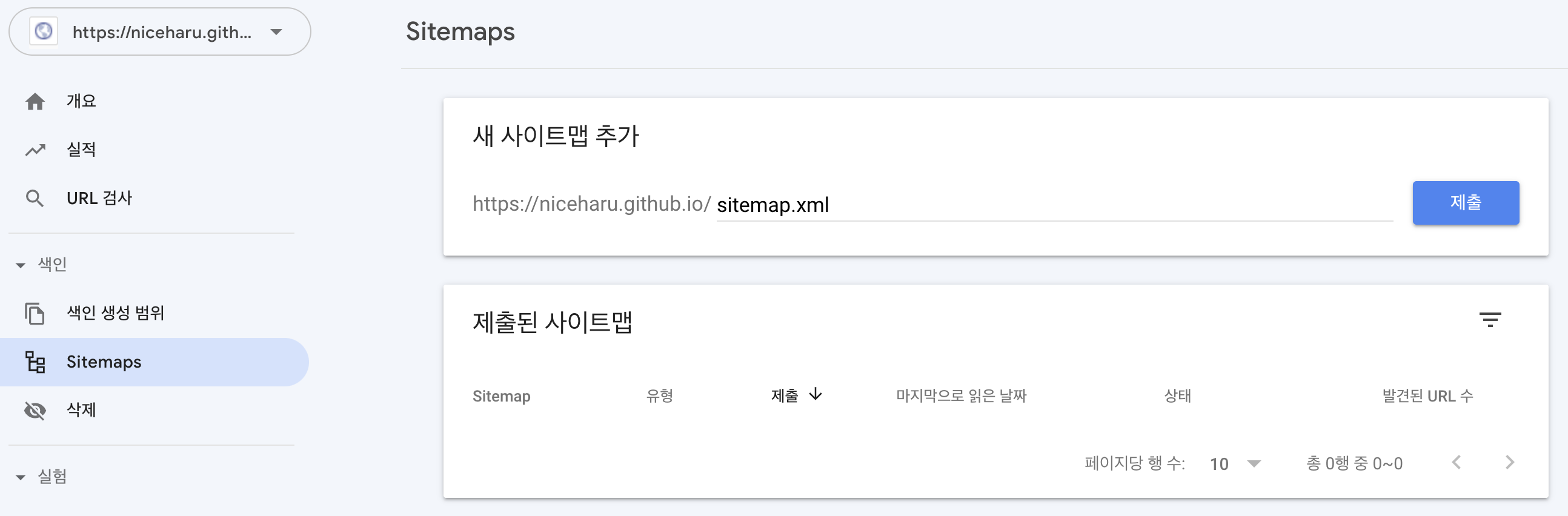
Task: Click the globe icon in property selector
Action: (44, 31)
